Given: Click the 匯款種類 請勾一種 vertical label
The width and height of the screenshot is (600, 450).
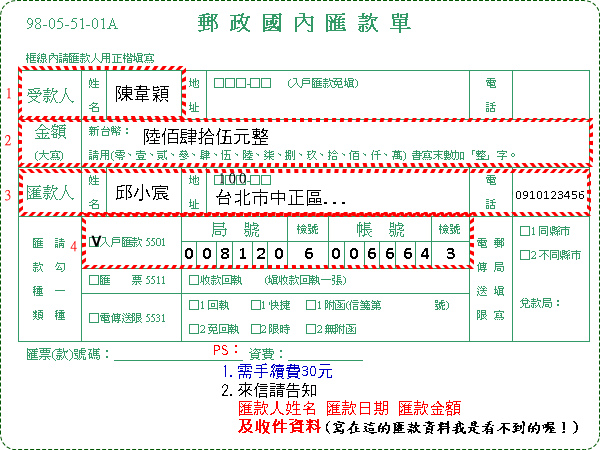Looking at the screenshot, I should 49,279.
